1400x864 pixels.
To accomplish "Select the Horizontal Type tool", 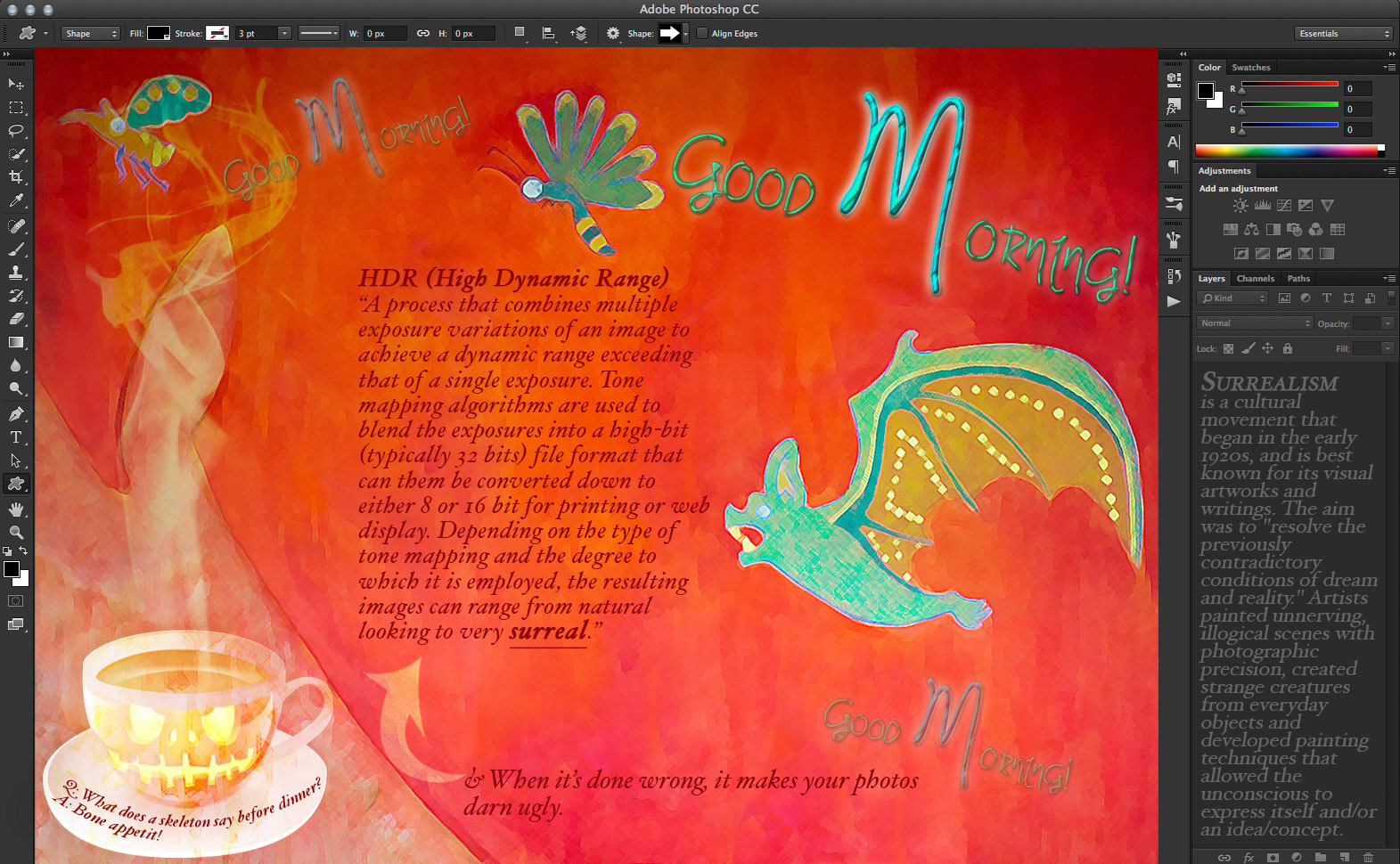I will tap(16, 437).
